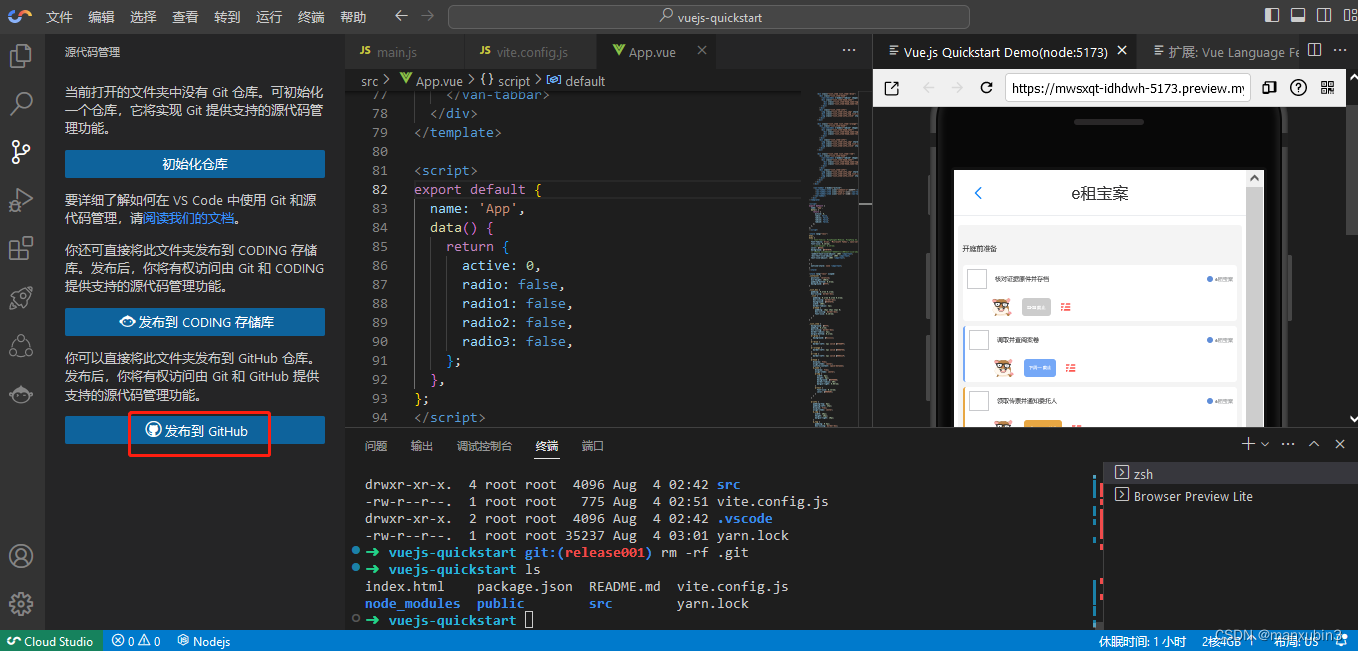Open the Search view in activity bar

(x=21, y=103)
